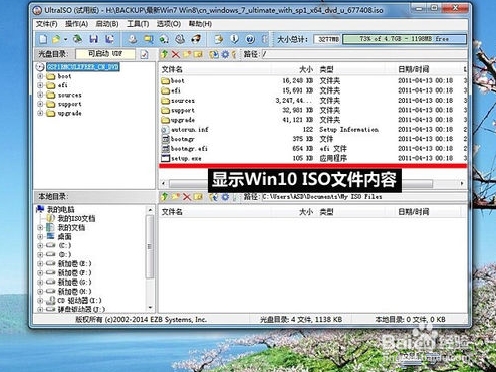Click the 3277MB total size field

click(x=327, y=39)
